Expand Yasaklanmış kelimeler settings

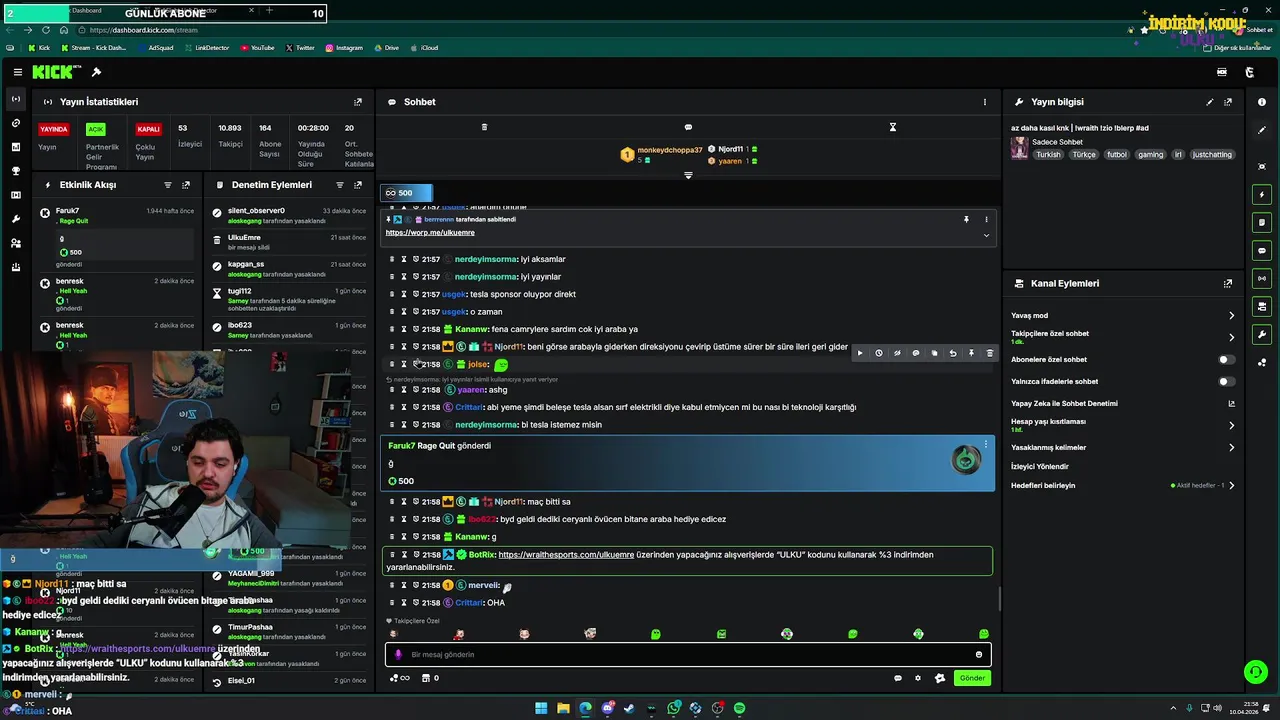point(1231,448)
